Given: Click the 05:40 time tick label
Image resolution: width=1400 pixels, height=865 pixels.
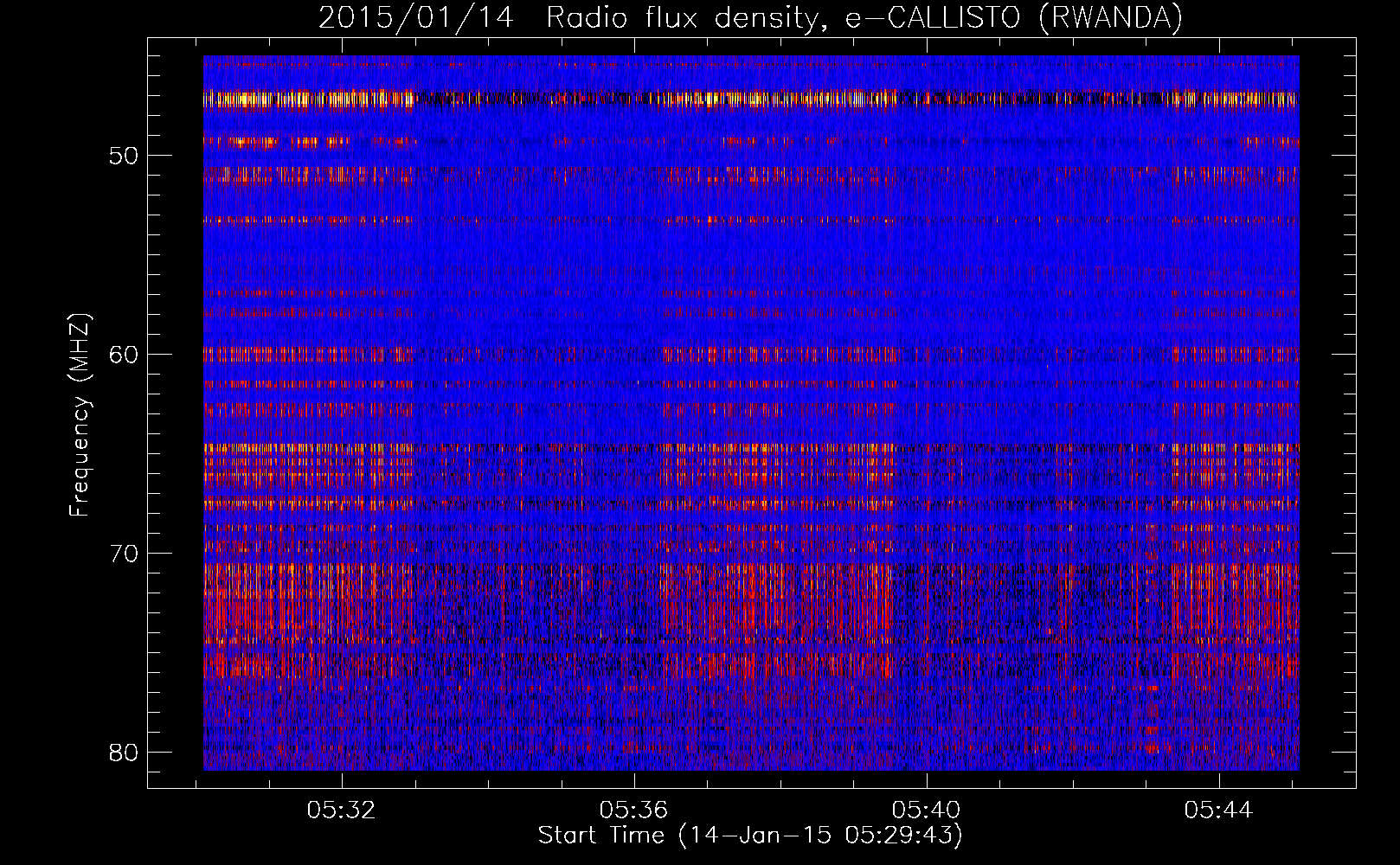Looking at the screenshot, I should tap(927, 811).
